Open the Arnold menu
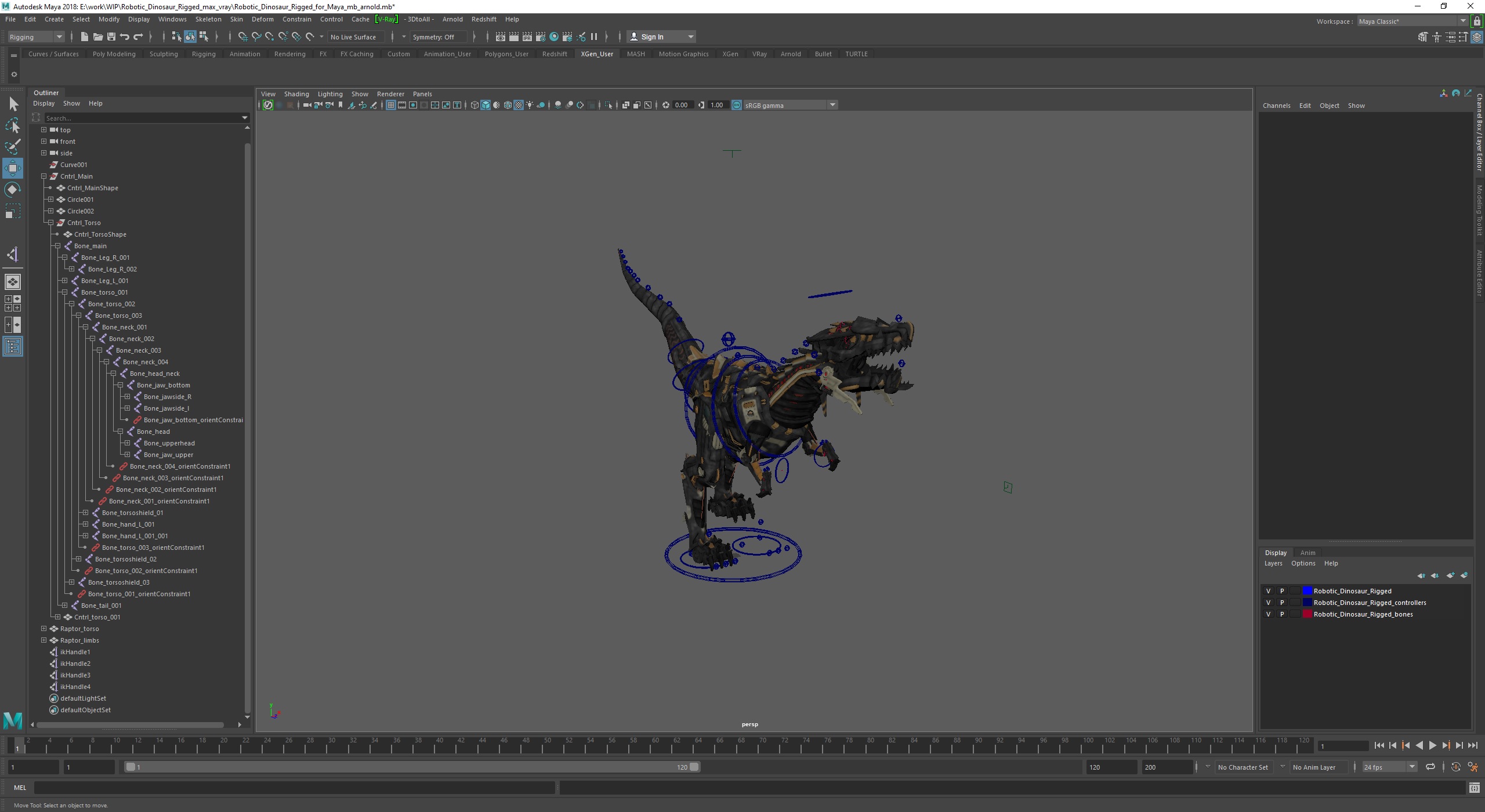This screenshot has width=1485, height=812. [452, 19]
